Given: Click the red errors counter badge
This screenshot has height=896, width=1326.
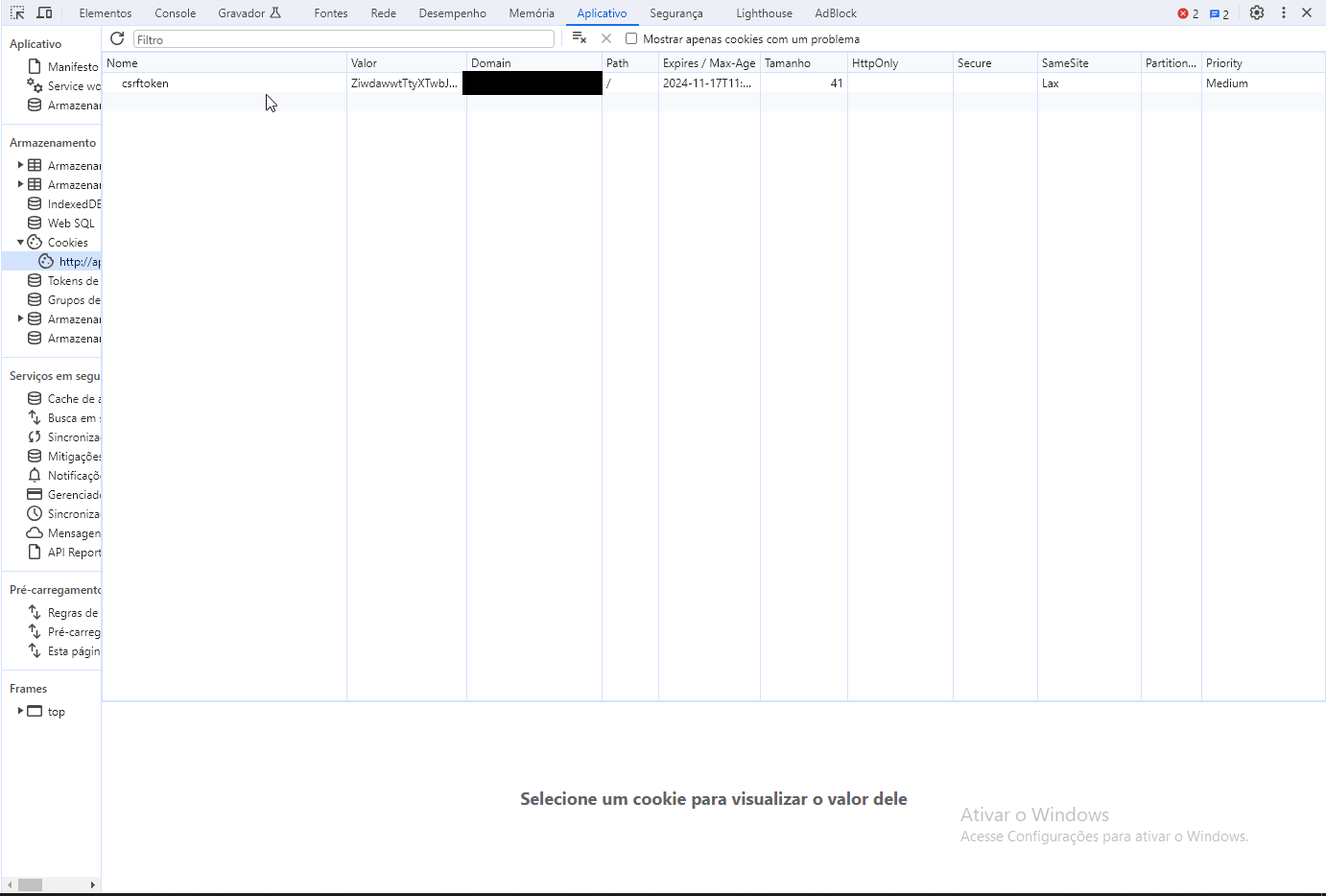Looking at the screenshot, I should pos(1188,13).
